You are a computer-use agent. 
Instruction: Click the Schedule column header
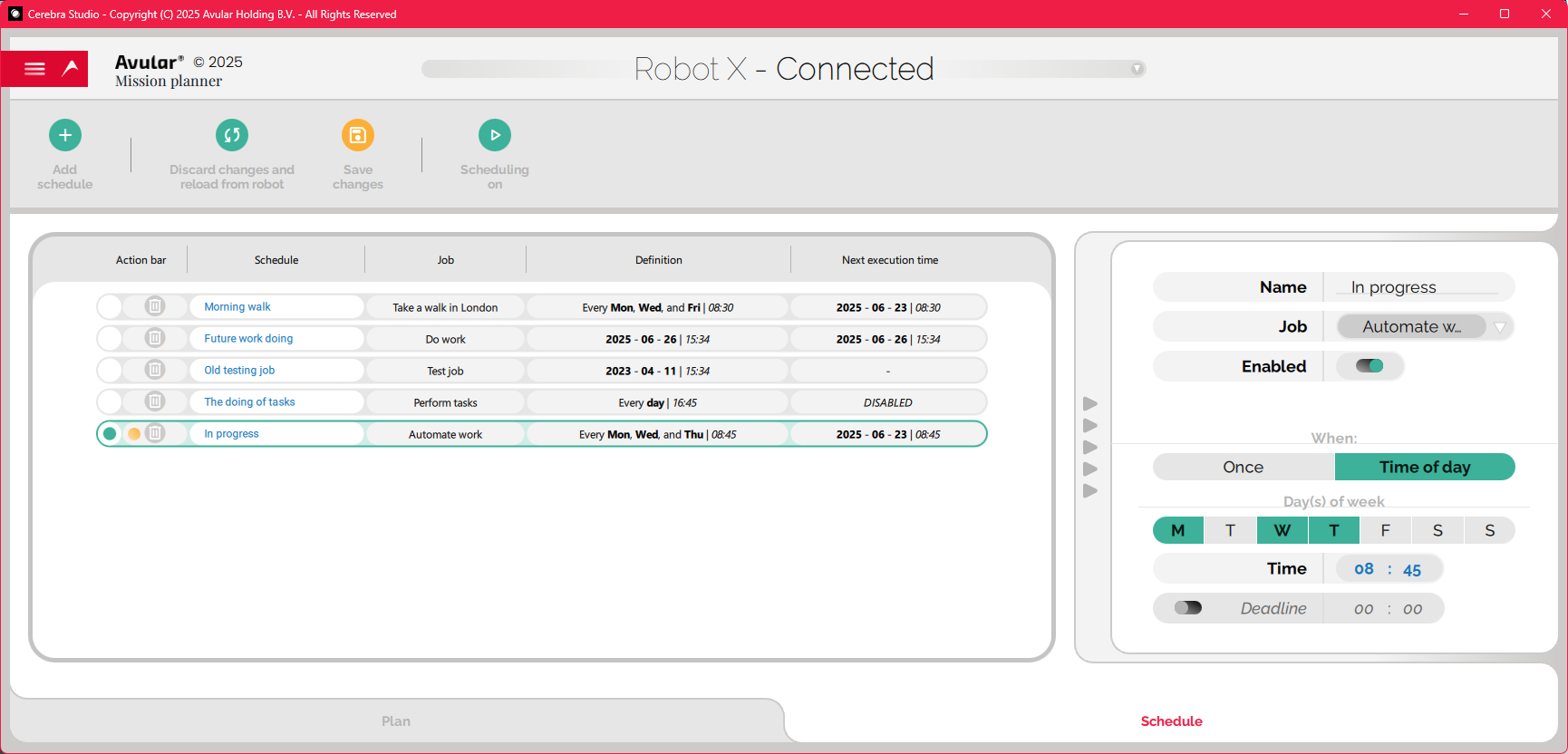tap(276, 260)
